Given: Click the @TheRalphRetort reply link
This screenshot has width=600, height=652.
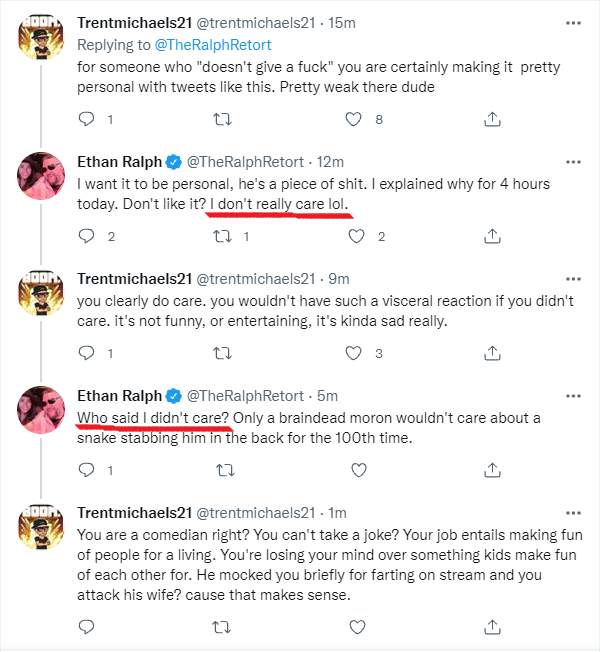Looking at the screenshot, I should pos(213,45).
